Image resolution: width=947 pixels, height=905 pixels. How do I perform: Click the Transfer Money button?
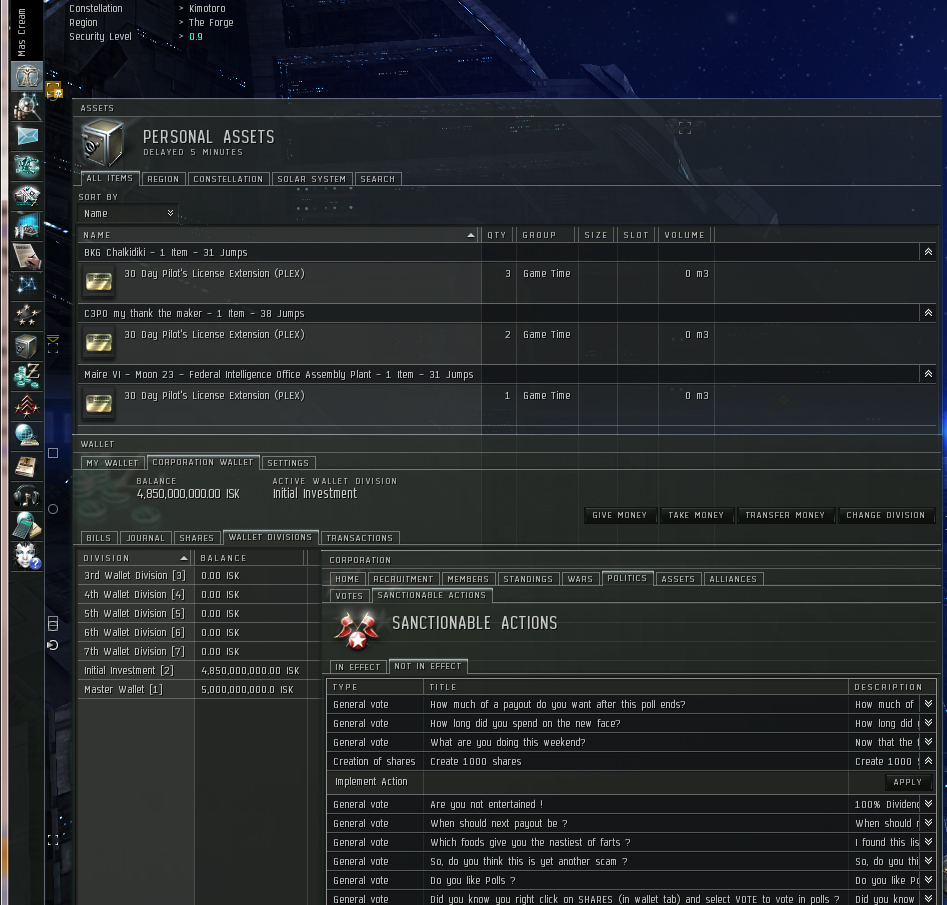tap(785, 515)
